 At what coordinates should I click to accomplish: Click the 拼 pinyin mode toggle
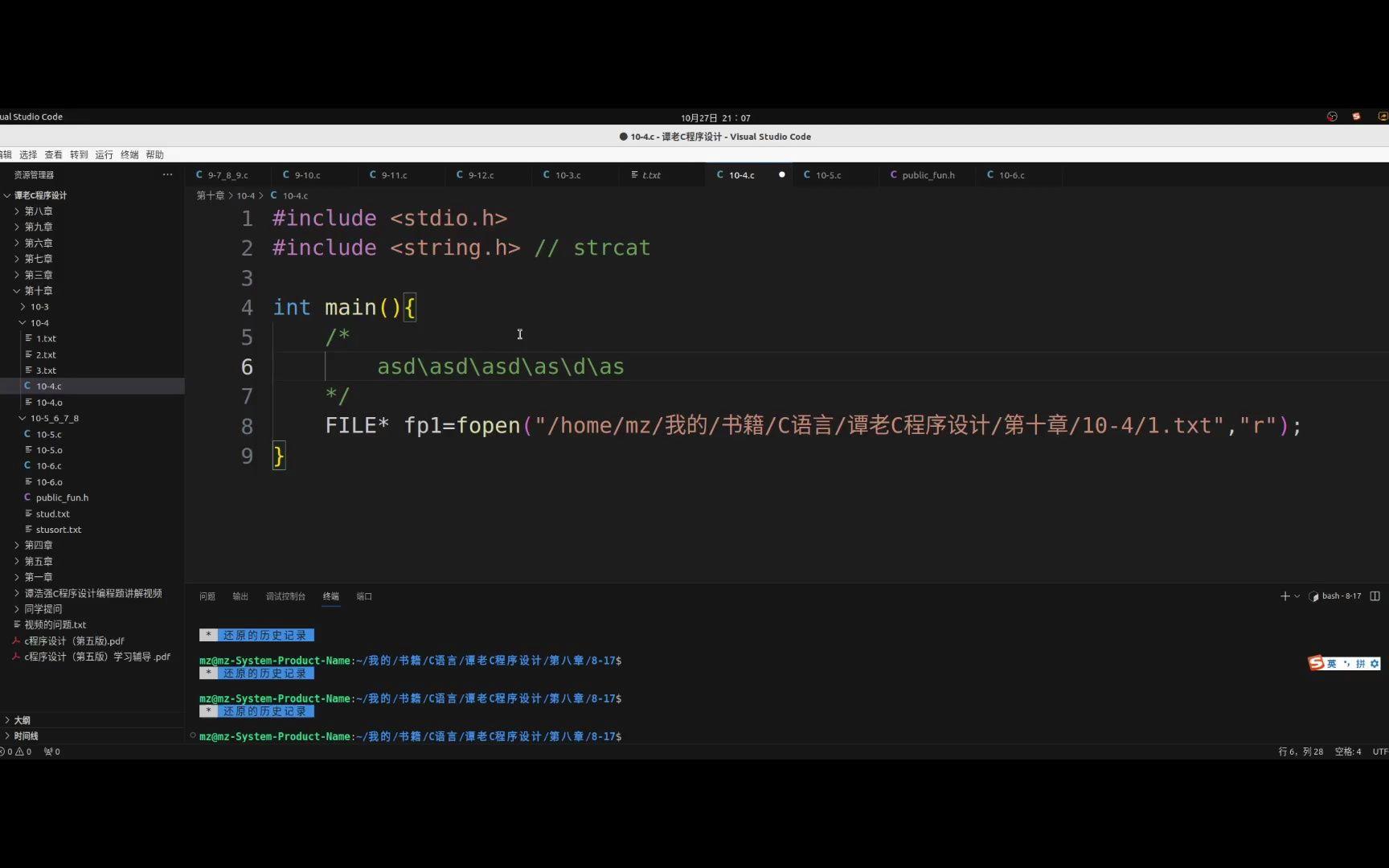(1361, 664)
